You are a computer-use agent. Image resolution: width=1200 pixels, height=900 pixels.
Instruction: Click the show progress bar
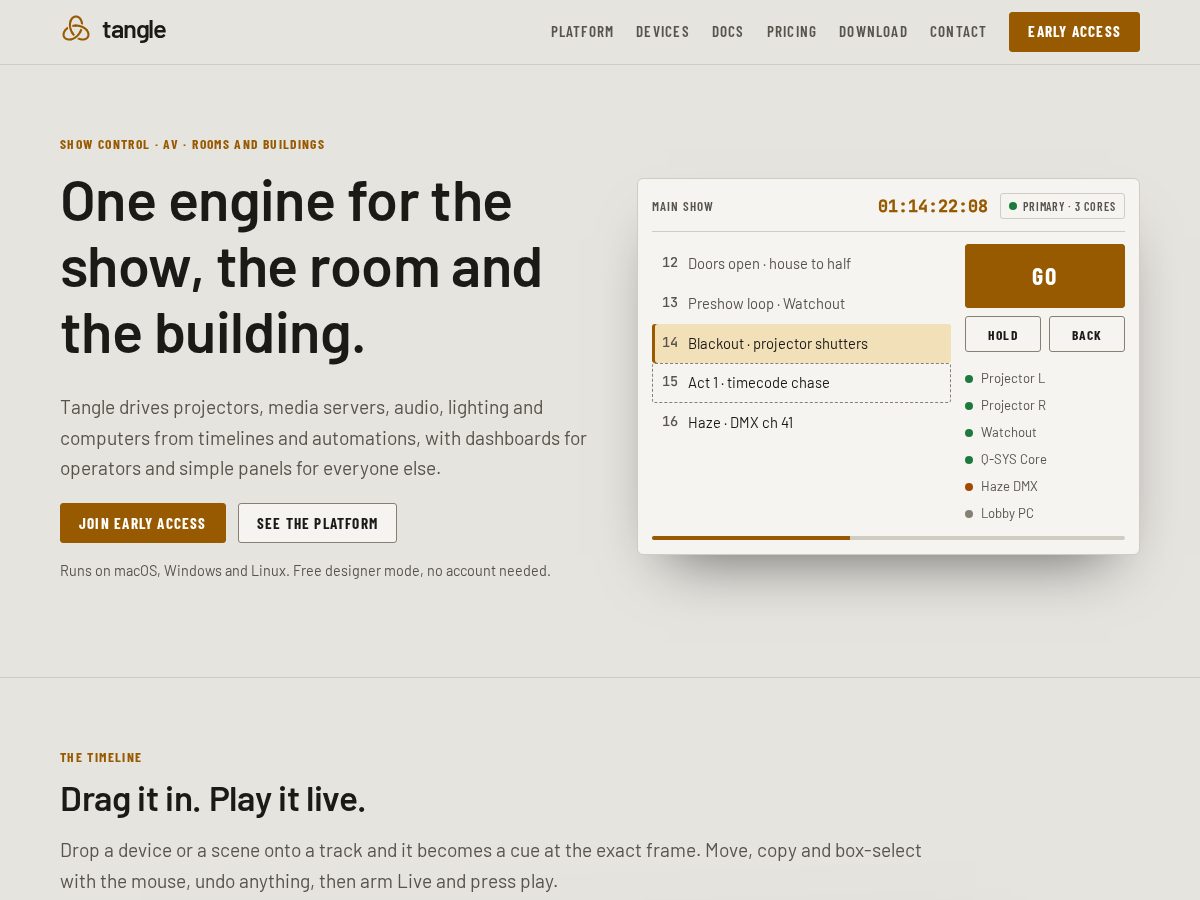click(x=888, y=538)
